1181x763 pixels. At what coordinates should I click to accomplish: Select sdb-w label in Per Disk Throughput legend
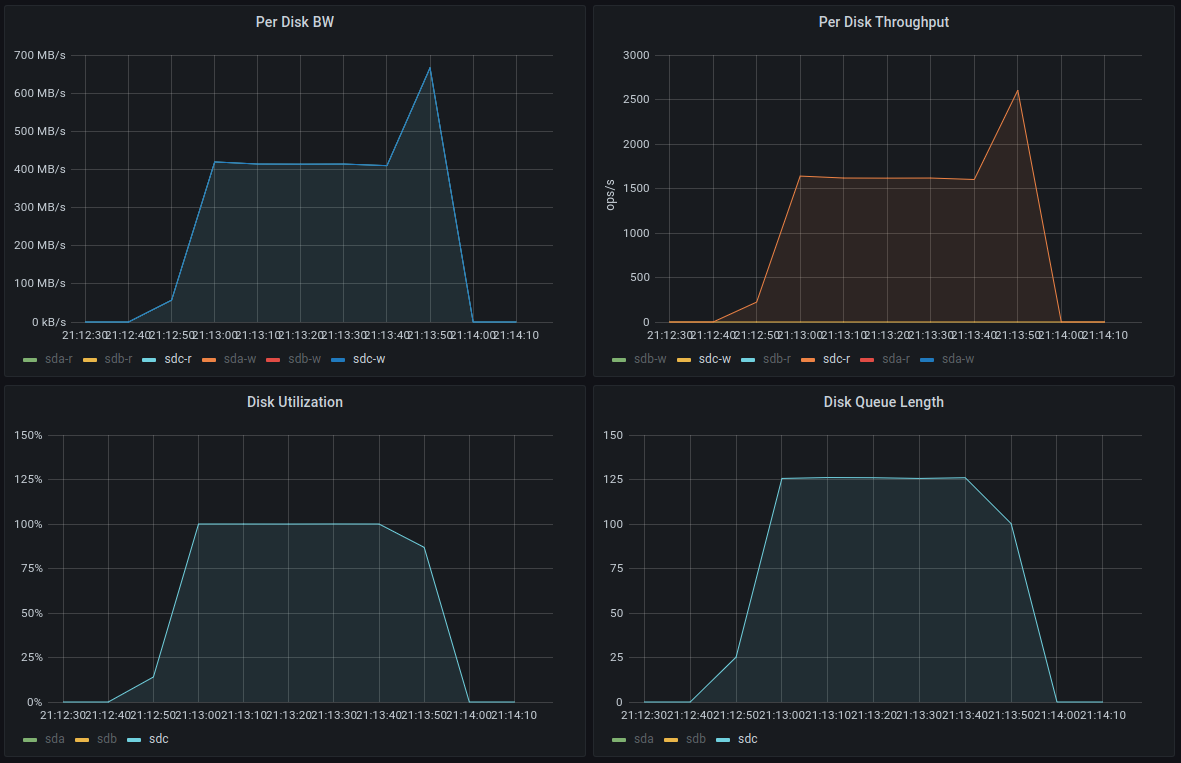(x=649, y=358)
